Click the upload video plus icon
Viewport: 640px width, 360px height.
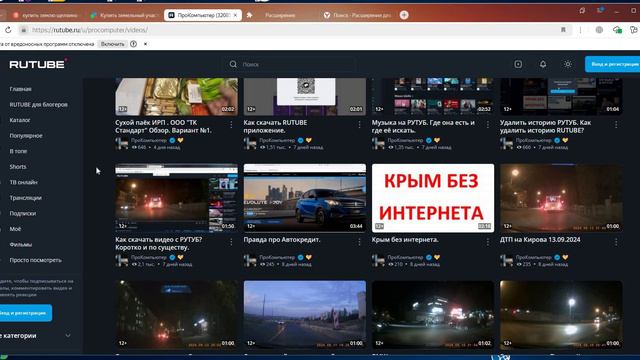[518, 64]
